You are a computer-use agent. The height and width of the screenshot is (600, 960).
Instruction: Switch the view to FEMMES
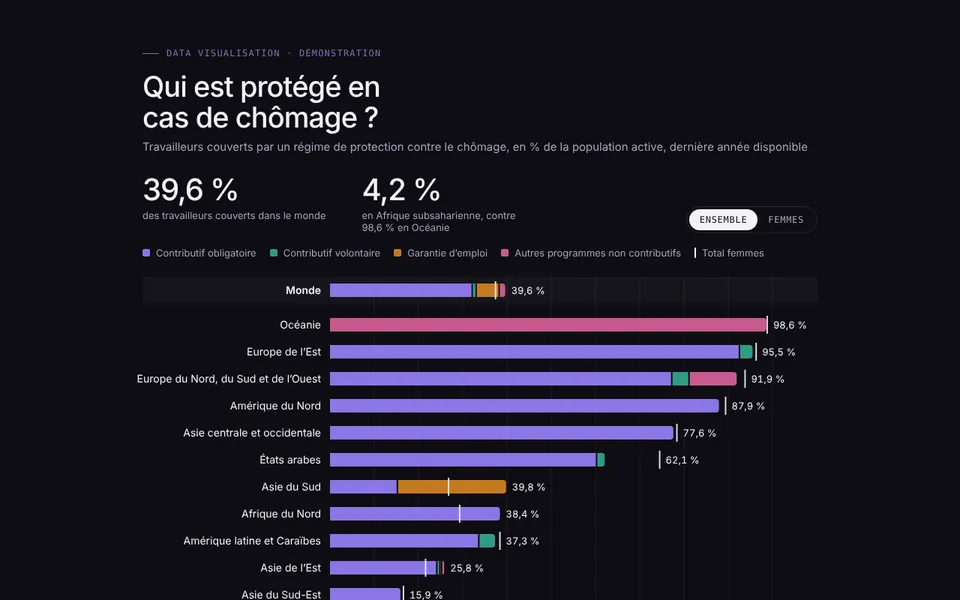tap(786, 220)
